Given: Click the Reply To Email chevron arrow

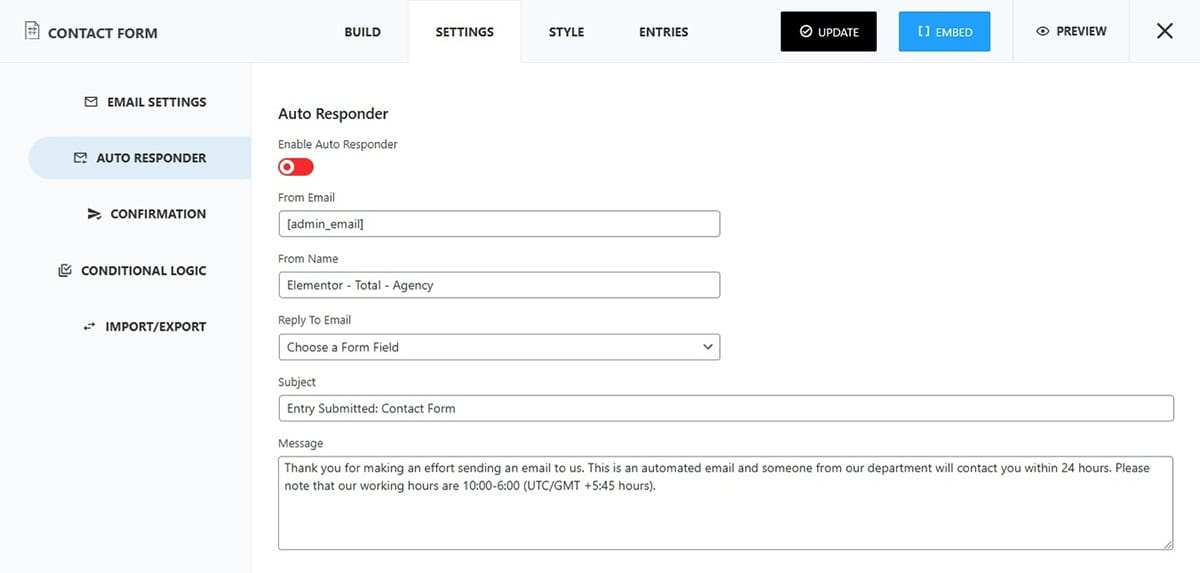Looking at the screenshot, I should (708, 347).
